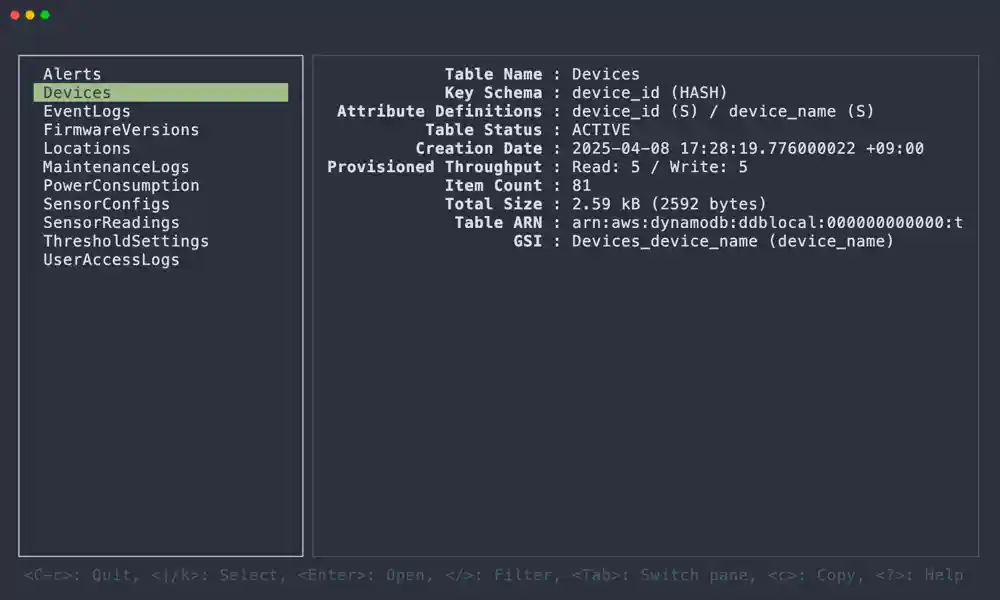Click the Table ARN value
Viewport: 1000px width, 600px height.
767,223
